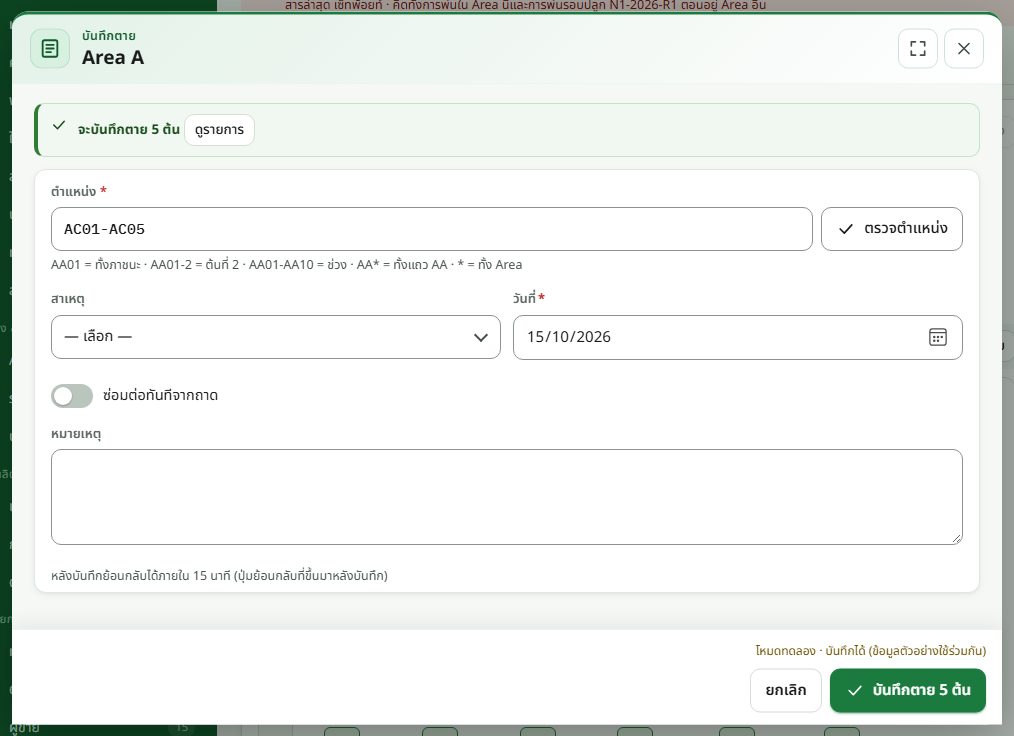
Task: Click the checkmark icon in ตรวจตำแหน่ง button
Action: 845,229
